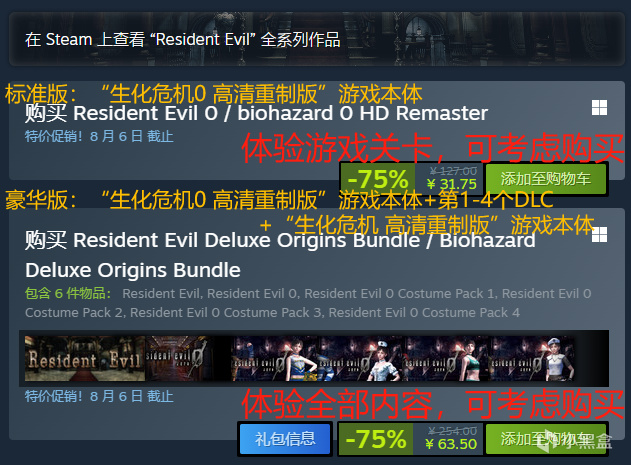631x465 pixels.
Task: Click the ¥31.75 discounted price
Action: click(452, 184)
